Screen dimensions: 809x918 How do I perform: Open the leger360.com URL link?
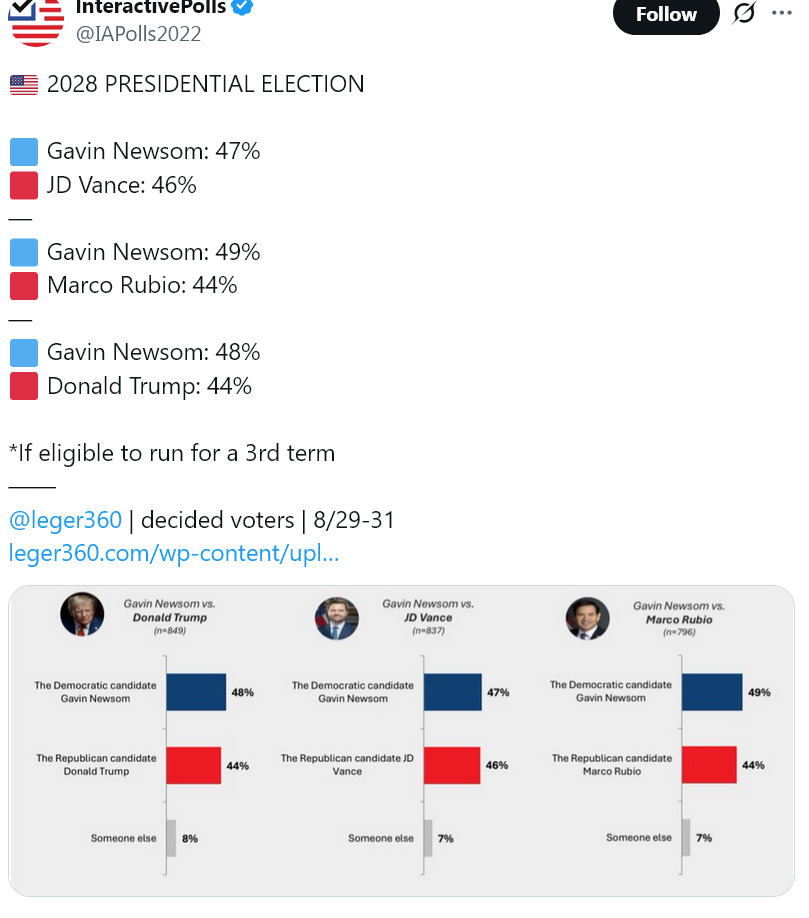tap(174, 553)
